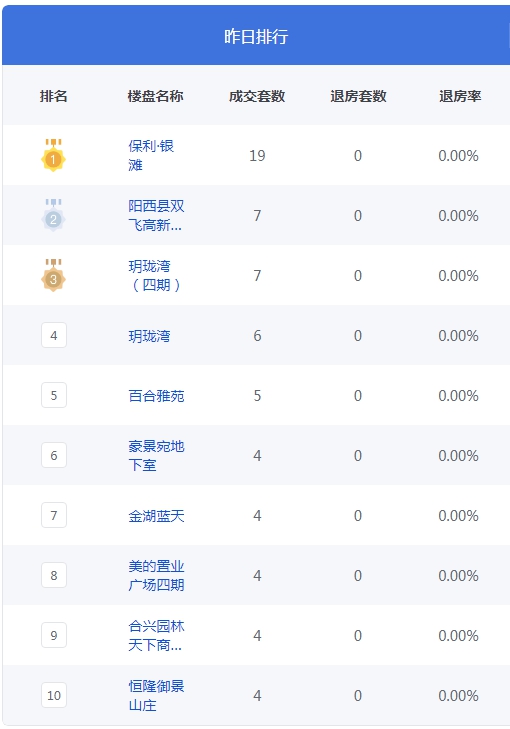Open the 豪景宛地下室 property link
This screenshot has height=729, width=510.
pyautogui.click(x=156, y=455)
